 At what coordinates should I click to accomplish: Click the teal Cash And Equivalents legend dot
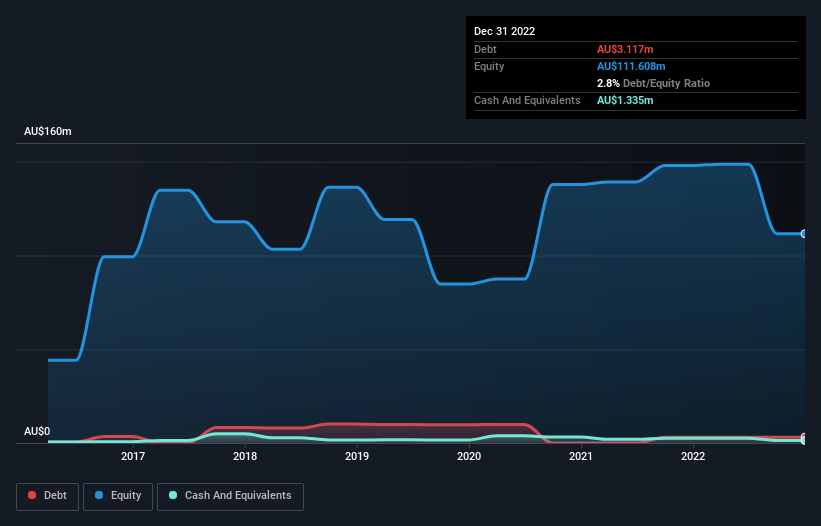click(x=173, y=495)
